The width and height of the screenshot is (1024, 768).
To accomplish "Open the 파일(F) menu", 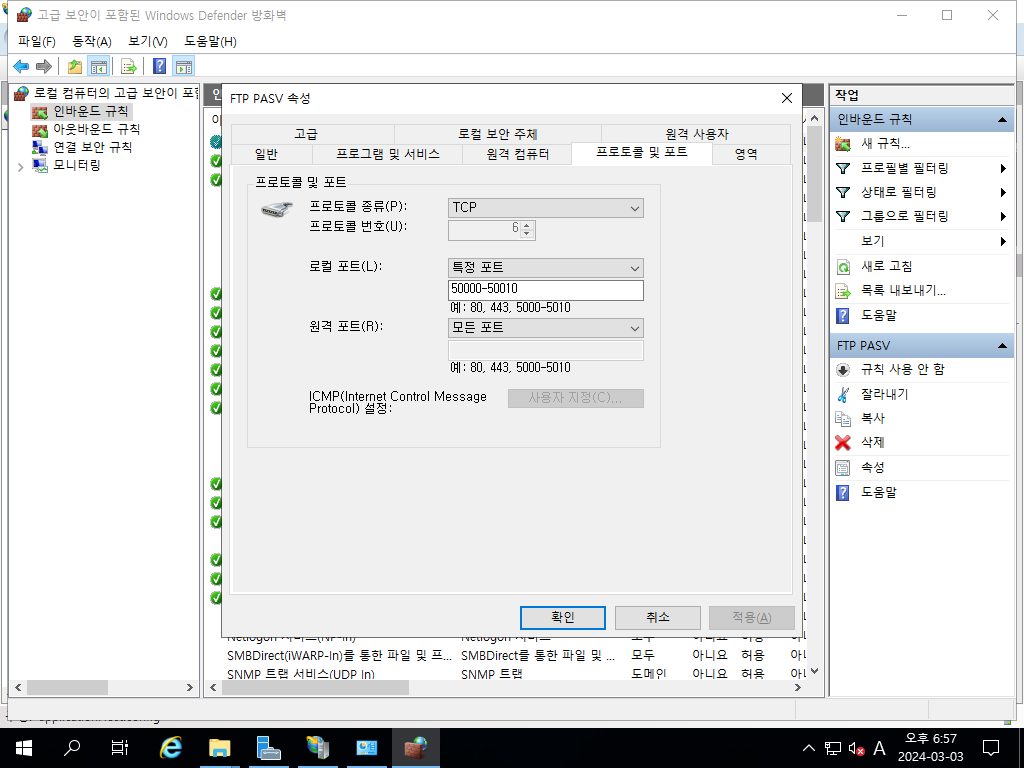I will coord(37,42).
